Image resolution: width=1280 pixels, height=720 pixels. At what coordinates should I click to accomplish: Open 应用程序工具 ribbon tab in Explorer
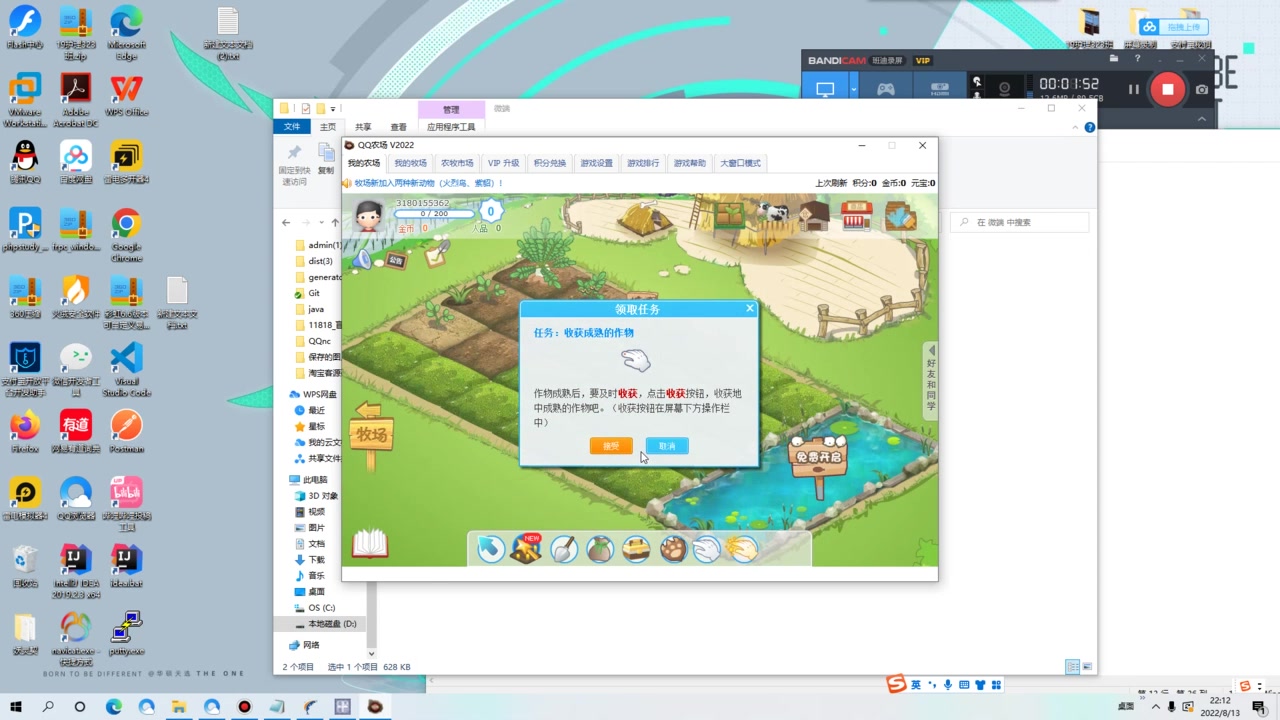click(451, 127)
